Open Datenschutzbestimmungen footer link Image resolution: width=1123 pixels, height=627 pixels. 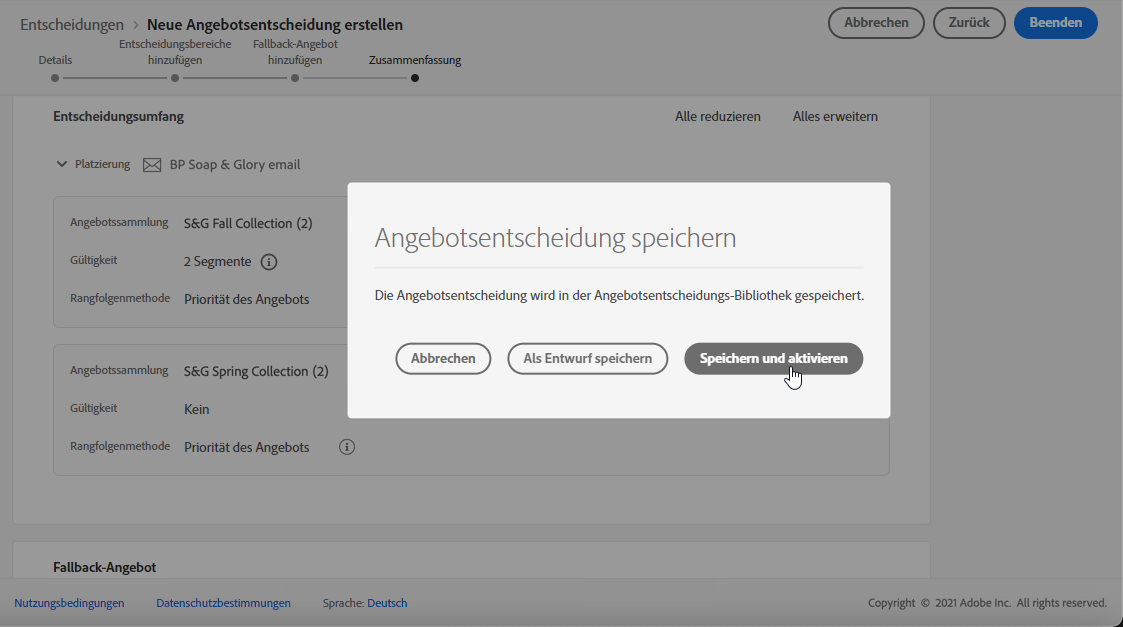(x=223, y=603)
